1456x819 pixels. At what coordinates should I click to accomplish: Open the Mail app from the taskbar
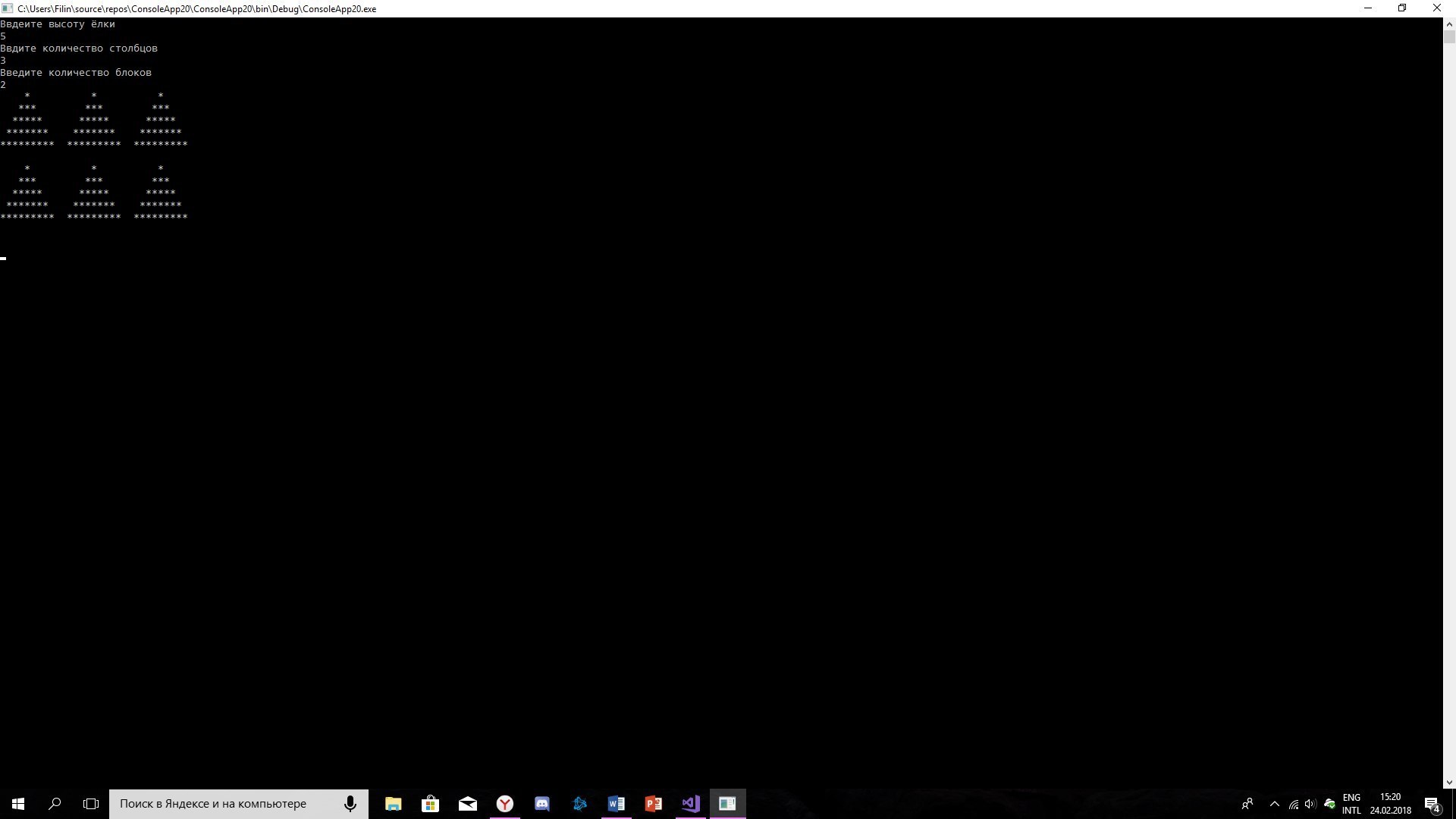(x=467, y=803)
